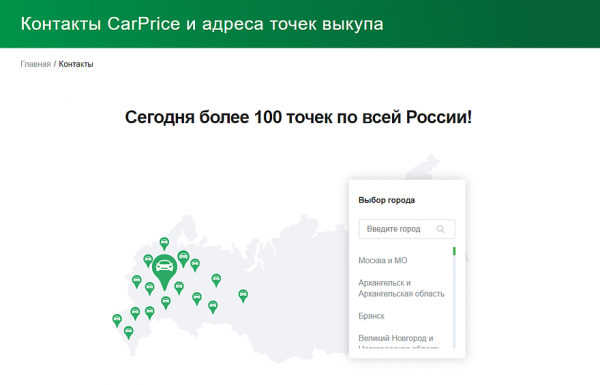
Task: Select Великий Новгород list entry
Action: [398, 343]
